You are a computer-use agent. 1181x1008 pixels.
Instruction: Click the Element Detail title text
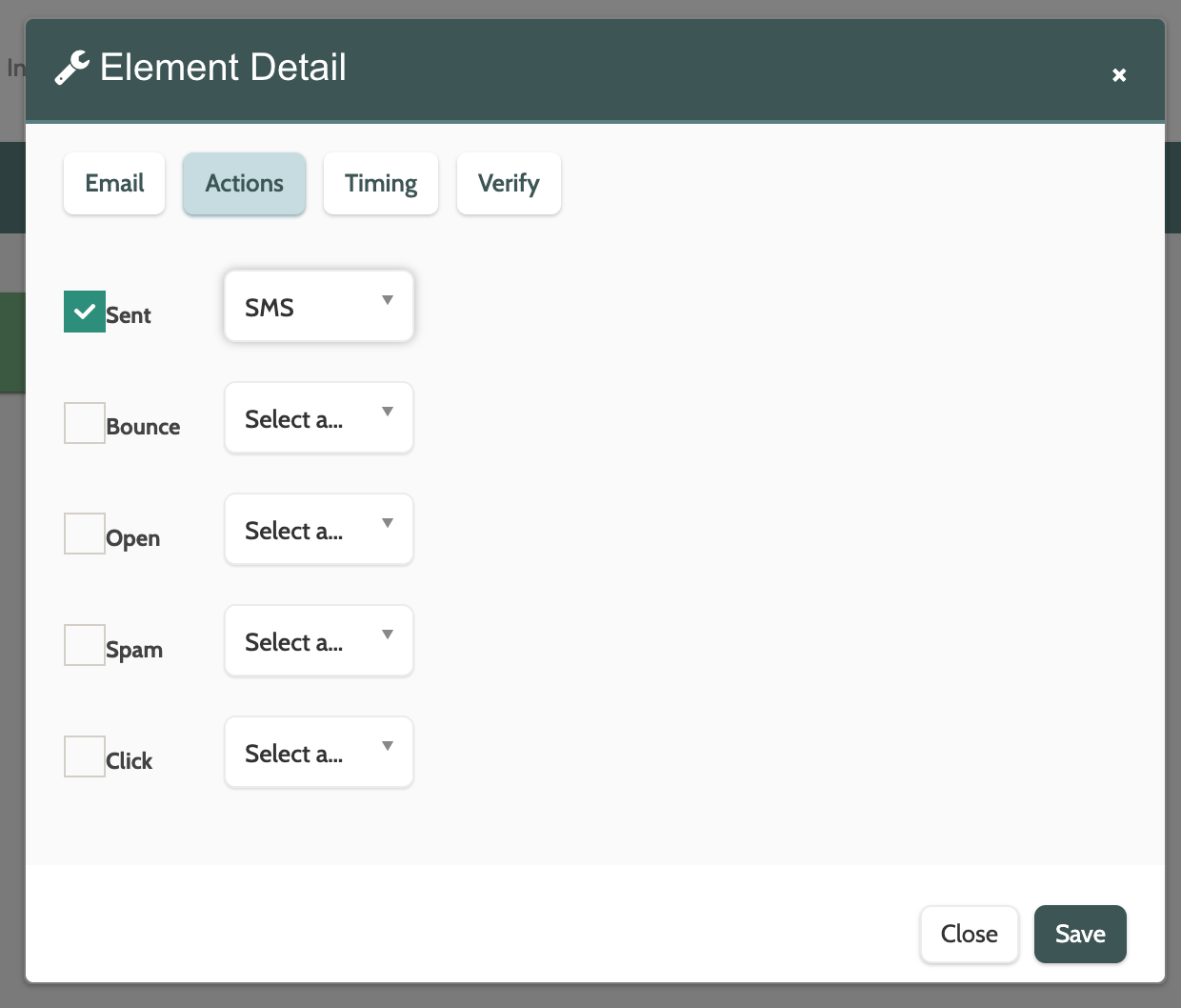pos(223,68)
